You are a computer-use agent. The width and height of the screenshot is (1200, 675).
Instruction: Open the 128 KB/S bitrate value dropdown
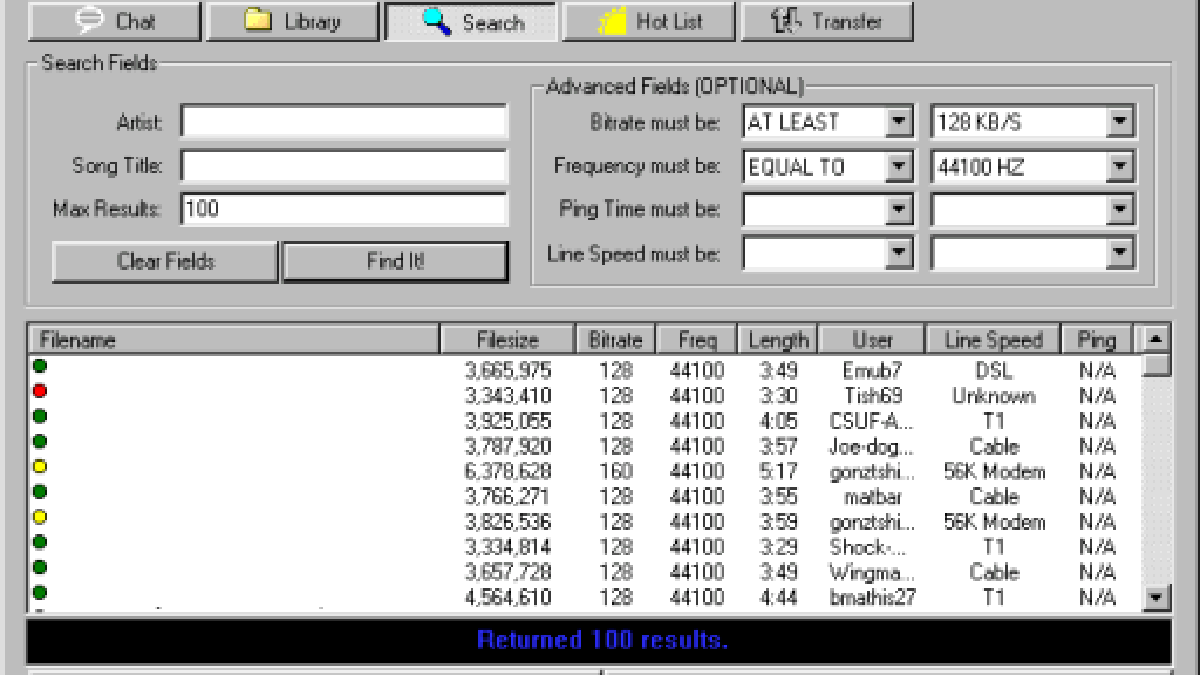1120,123
